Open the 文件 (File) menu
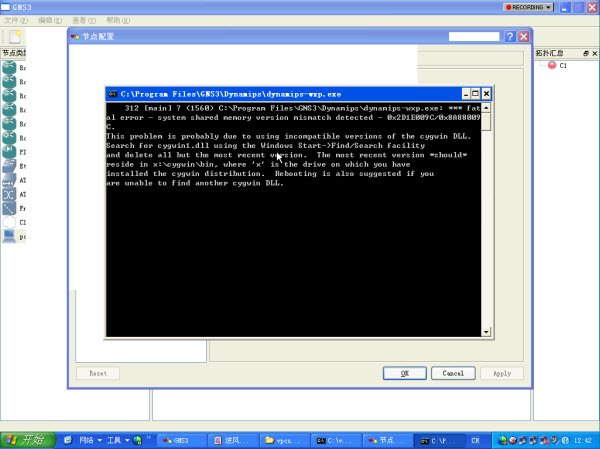Viewport: 600px width, 449px height. pyautogui.click(x=16, y=20)
